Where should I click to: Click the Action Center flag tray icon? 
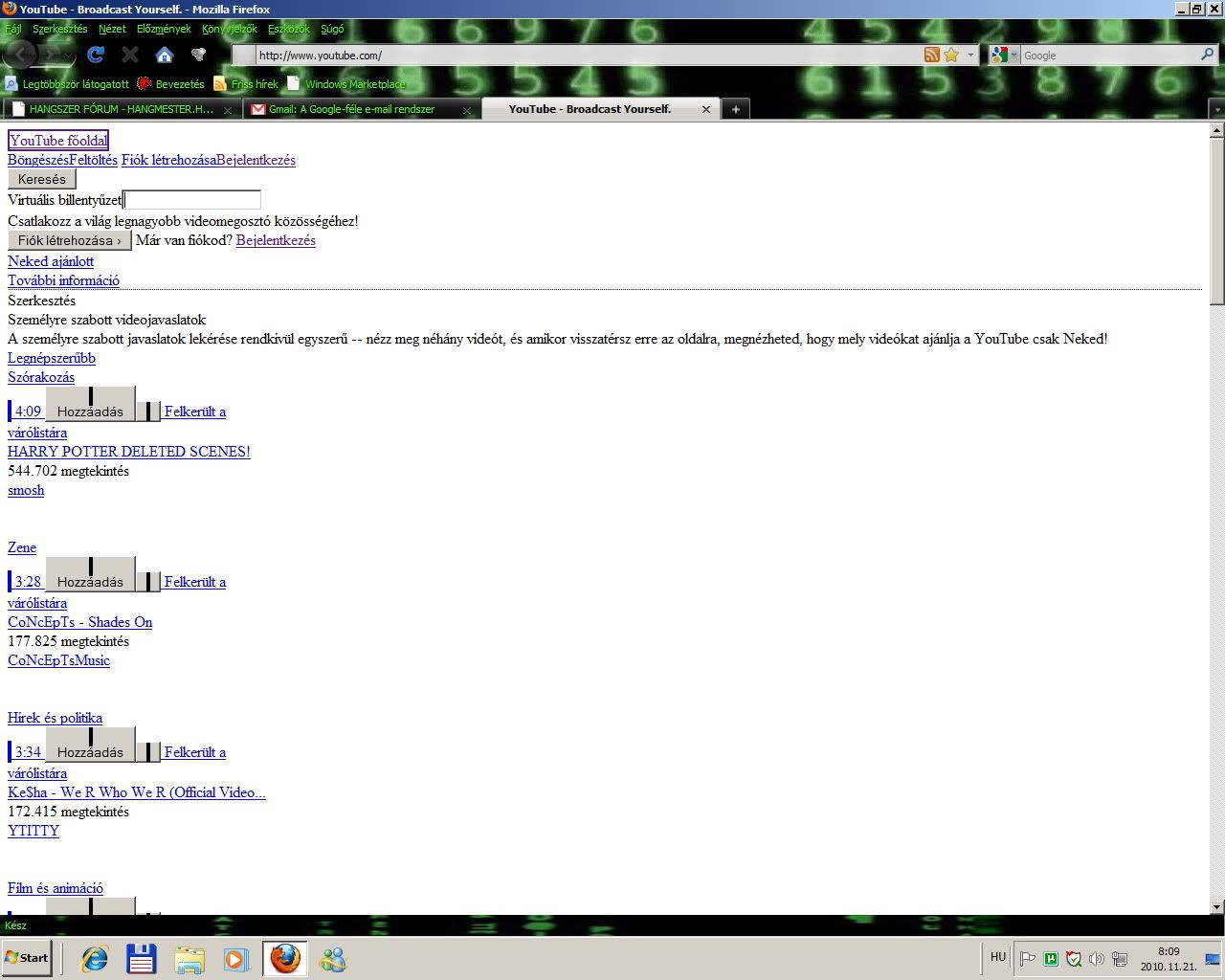[1028, 958]
